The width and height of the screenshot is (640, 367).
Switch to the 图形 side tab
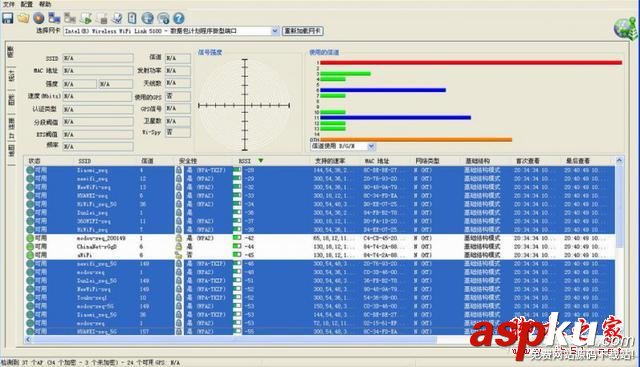11,100
